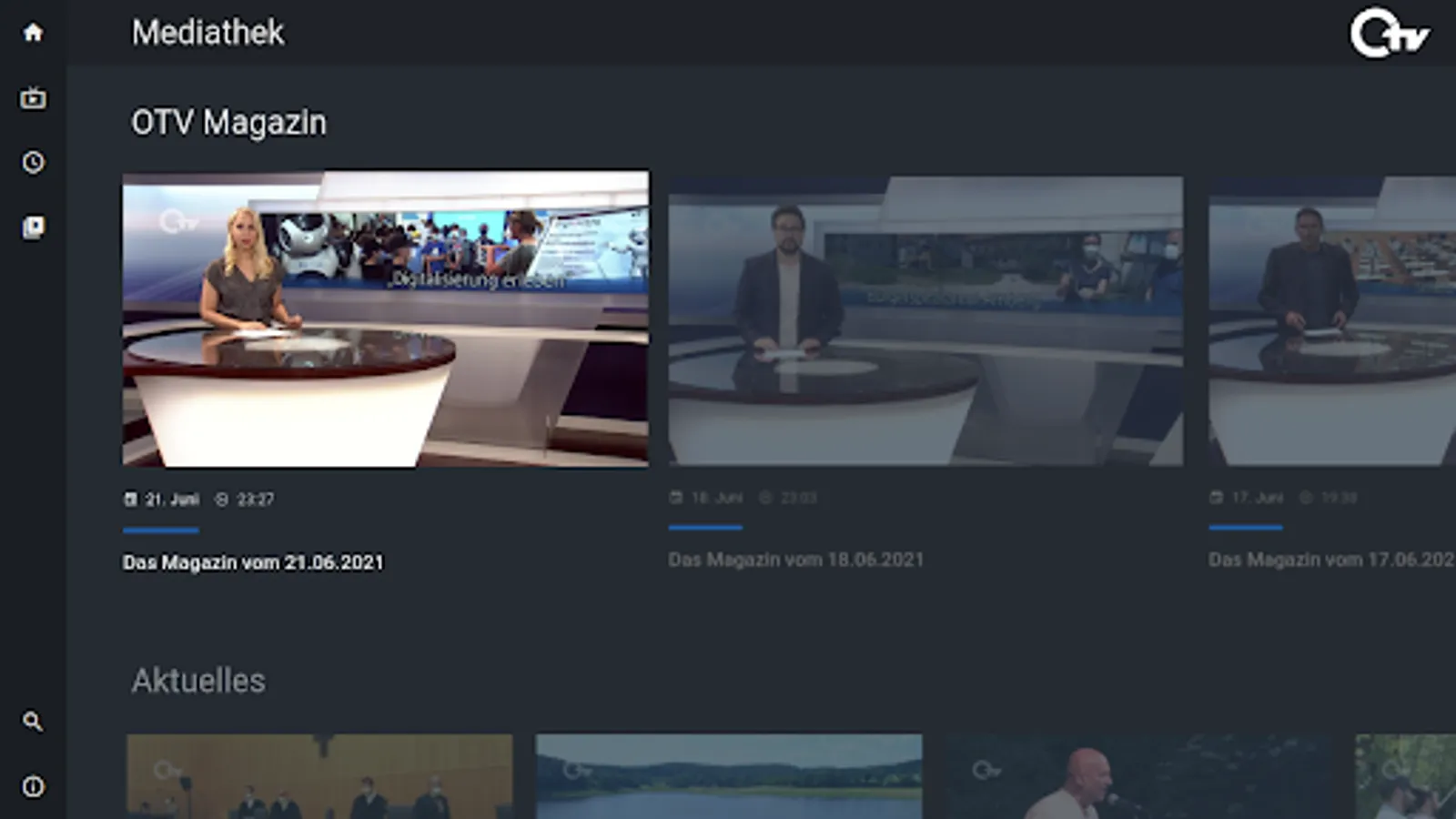The image size is (1456, 819).
Task: Click the "Mediathek" page title
Action: [x=207, y=33]
